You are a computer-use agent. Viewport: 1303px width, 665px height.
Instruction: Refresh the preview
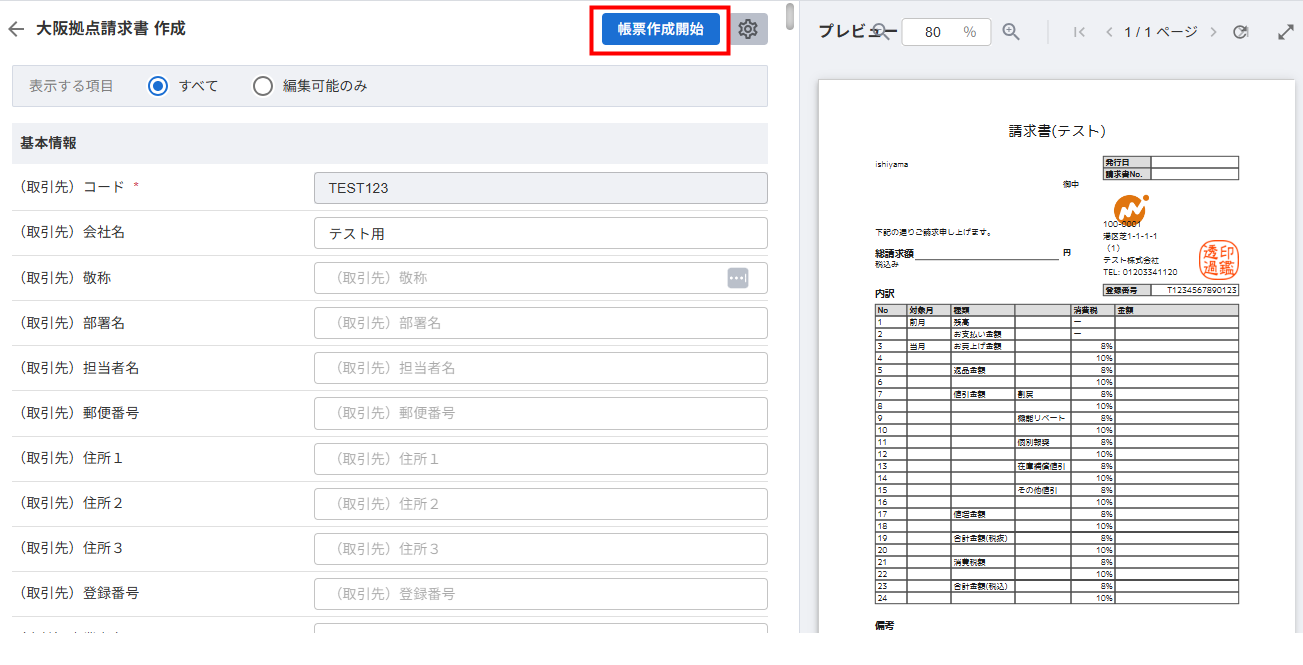coord(1241,32)
